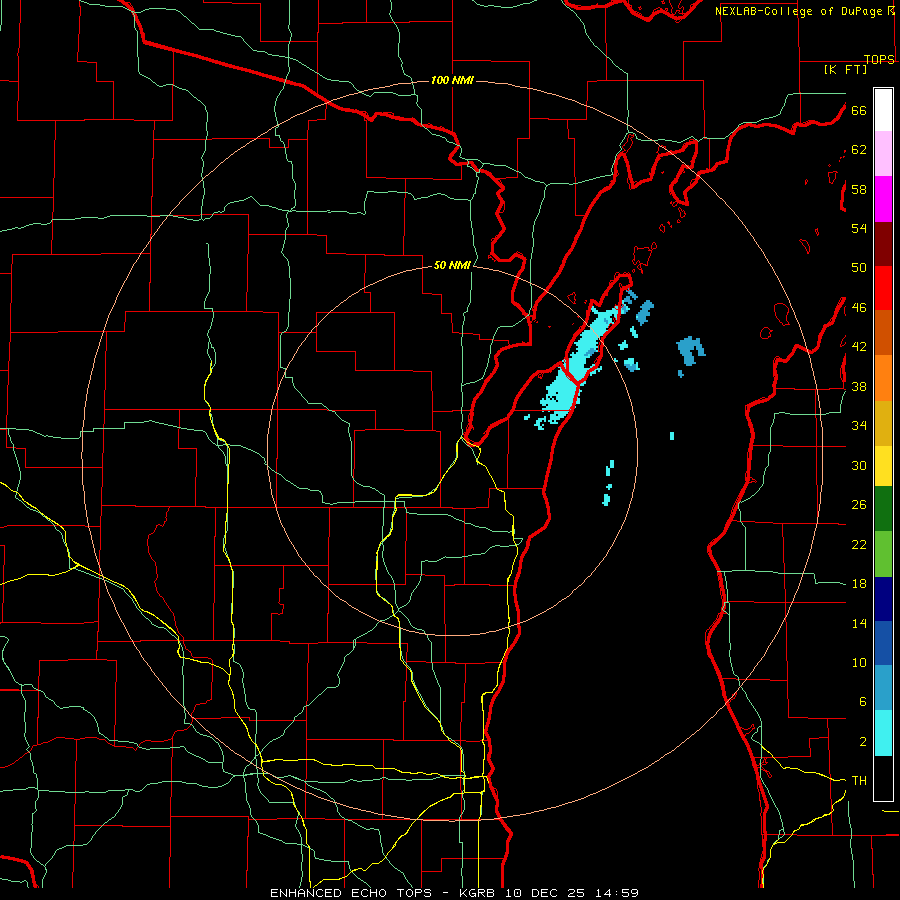900x900 pixels.
Task: Click the gold legend swatch
Action: [x=883, y=423]
